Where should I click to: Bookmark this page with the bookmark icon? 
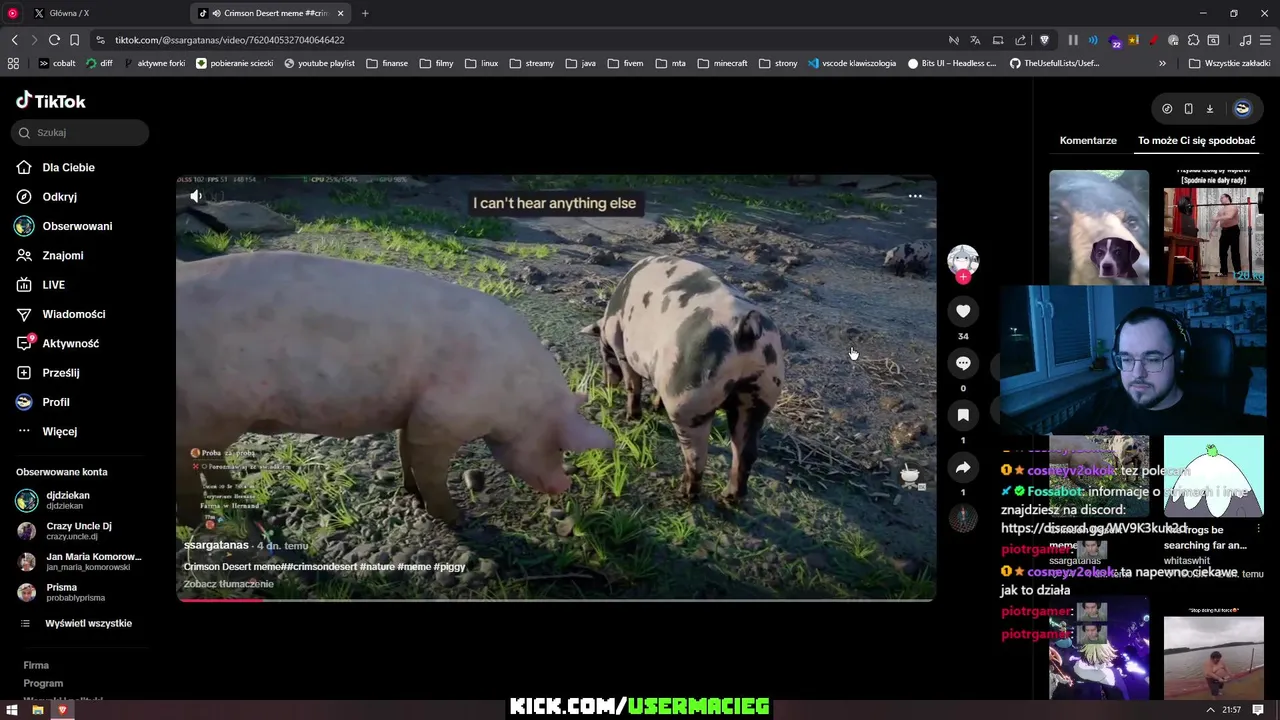(74, 40)
